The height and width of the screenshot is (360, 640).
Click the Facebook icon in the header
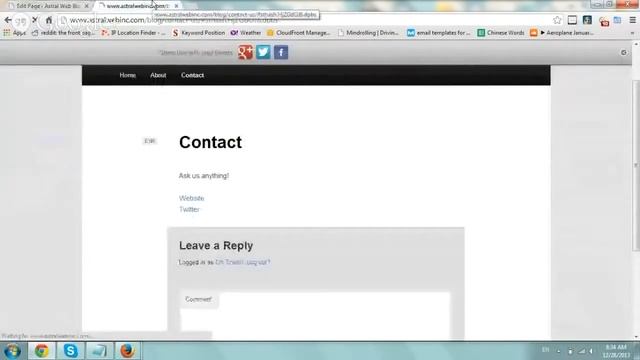tap(281, 52)
